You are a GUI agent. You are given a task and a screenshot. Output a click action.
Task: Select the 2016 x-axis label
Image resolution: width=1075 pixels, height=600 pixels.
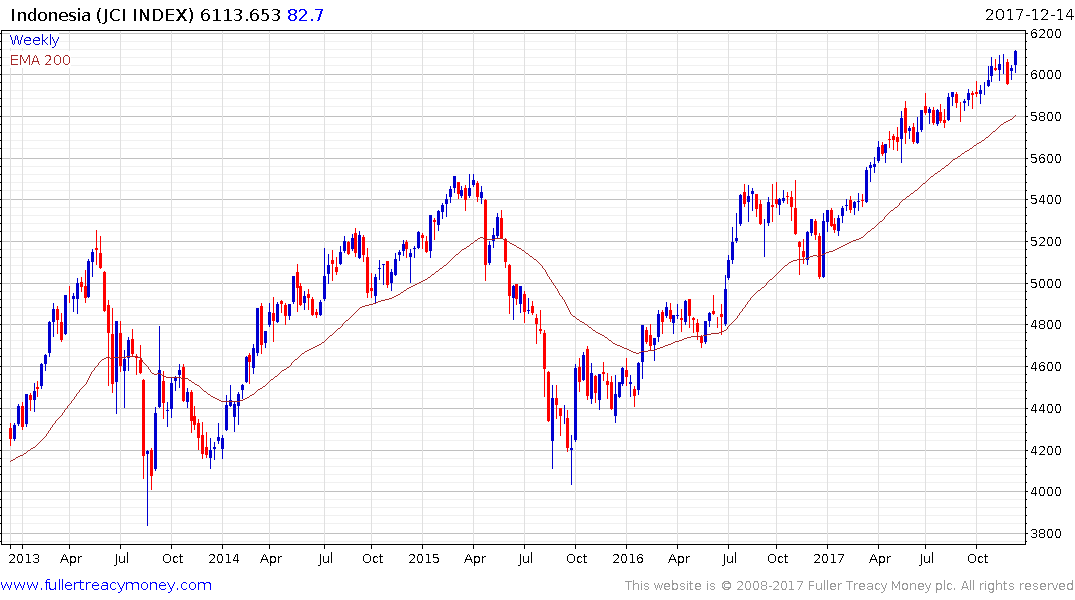pyautogui.click(x=628, y=558)
